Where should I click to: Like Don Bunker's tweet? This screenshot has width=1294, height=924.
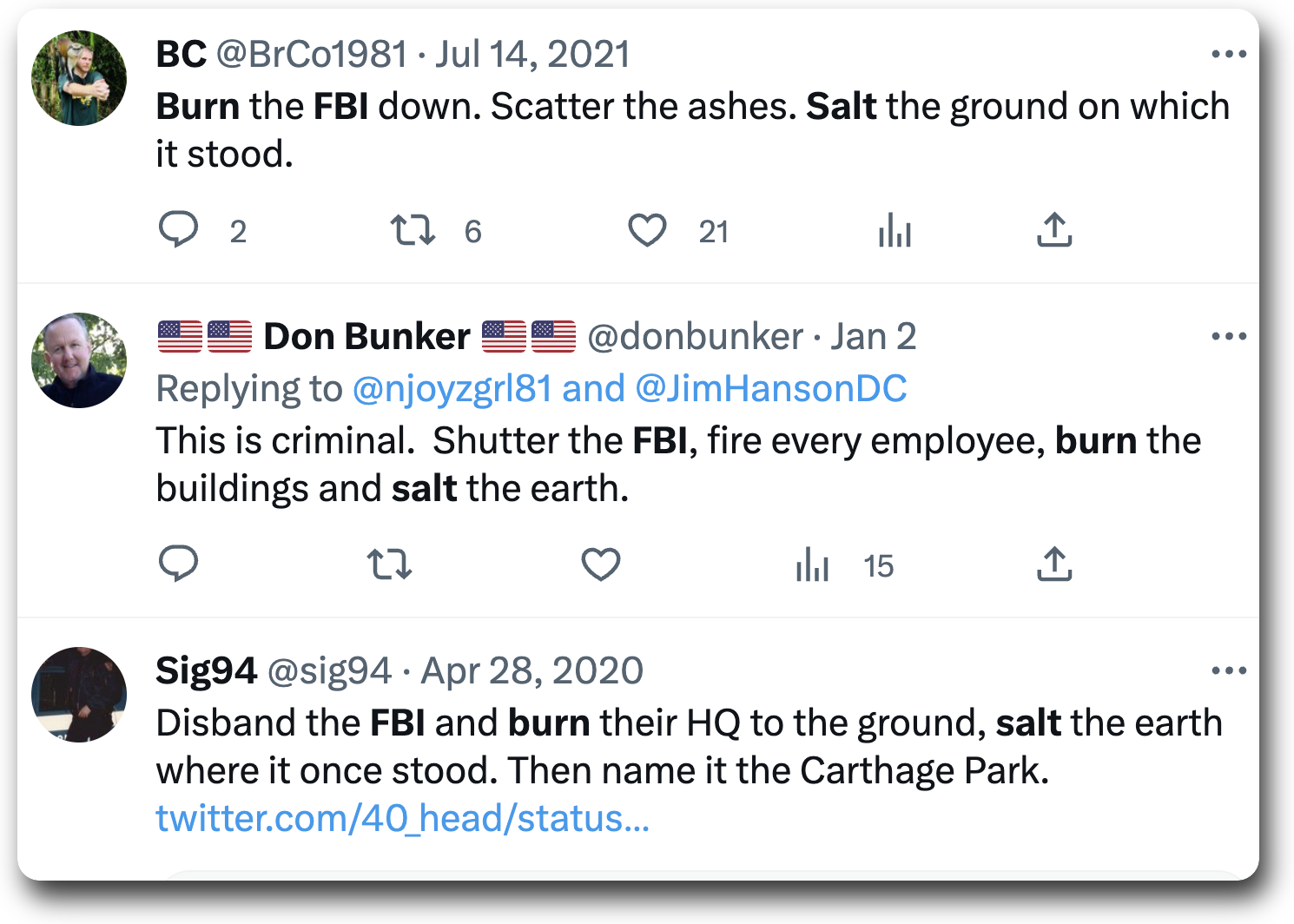[601, 564]
